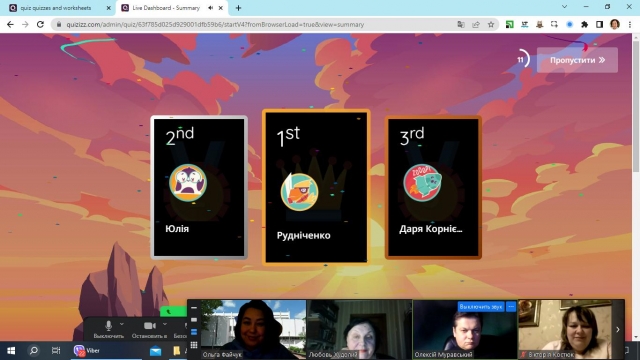This screenshot has width=640, height=360.
Task: Select Рудніченко's orange warrior avatar
Action: pos(300,192)
